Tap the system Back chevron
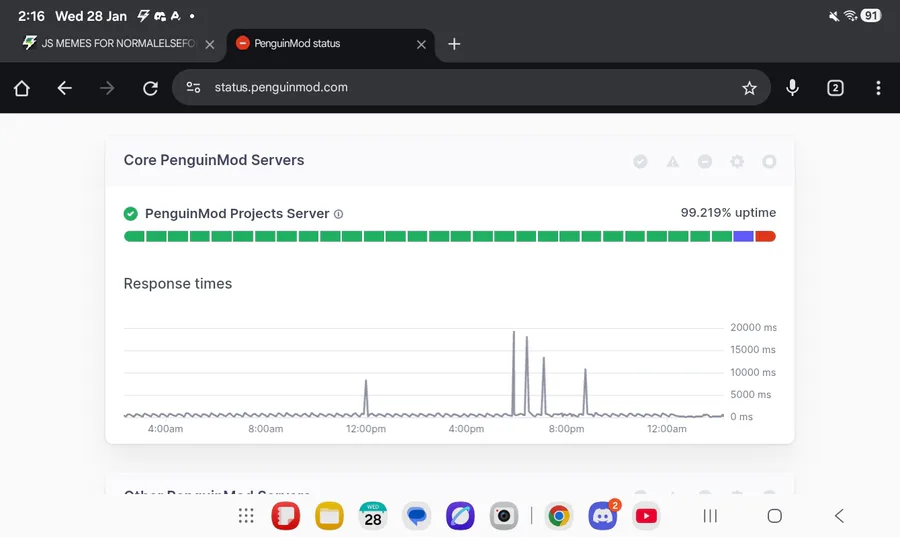Image resolution: width=900 pixels, height=537 pixels. [839, 516]
